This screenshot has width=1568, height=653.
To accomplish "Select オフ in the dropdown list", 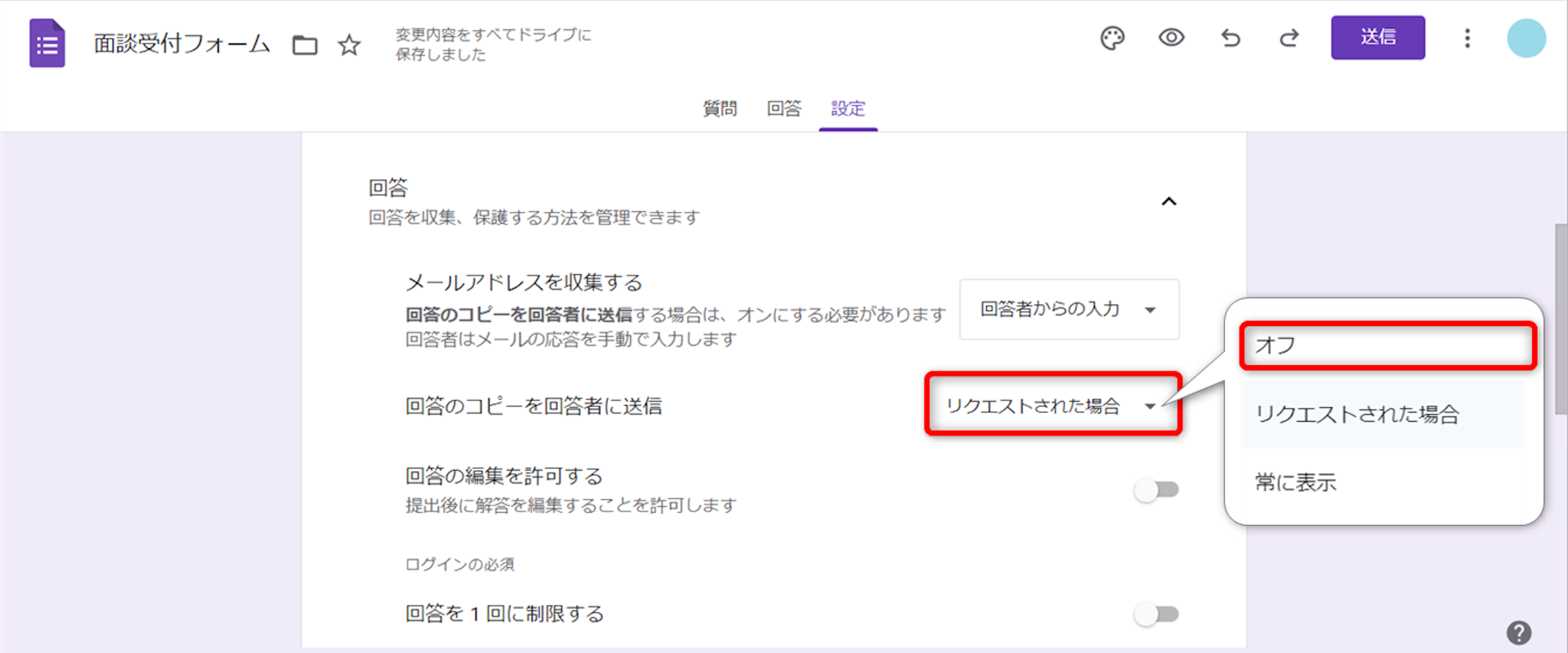I will click(x=1387, y=346).
